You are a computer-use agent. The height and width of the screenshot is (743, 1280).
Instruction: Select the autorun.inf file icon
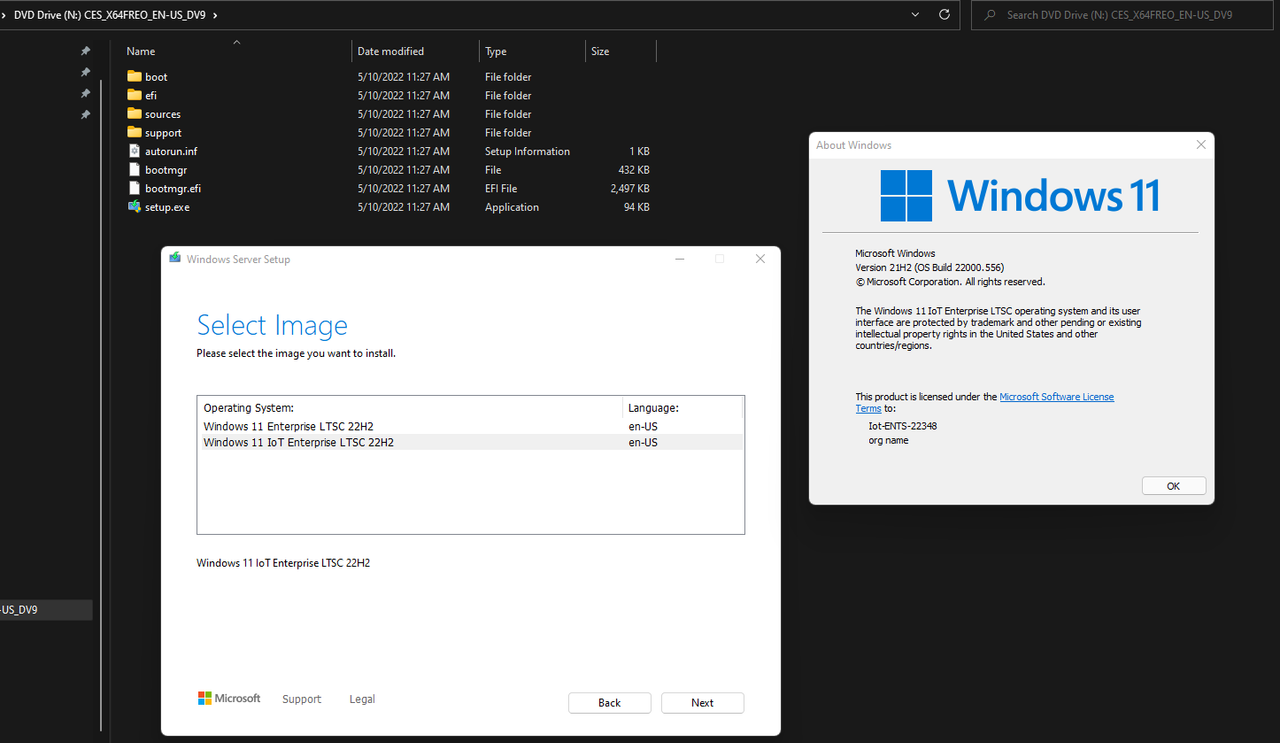pos(135,151)
